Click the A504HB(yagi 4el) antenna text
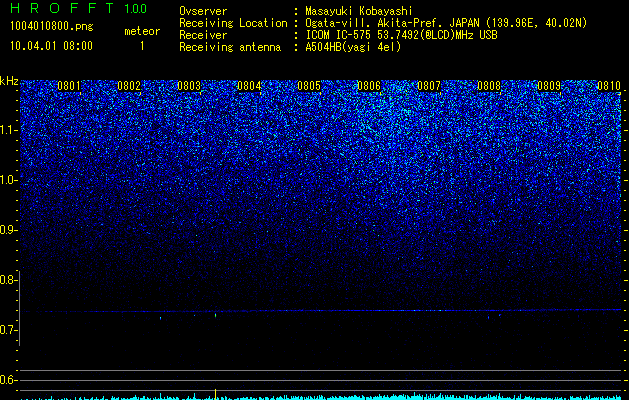This screenshot has height=400, width=629. 353,47
